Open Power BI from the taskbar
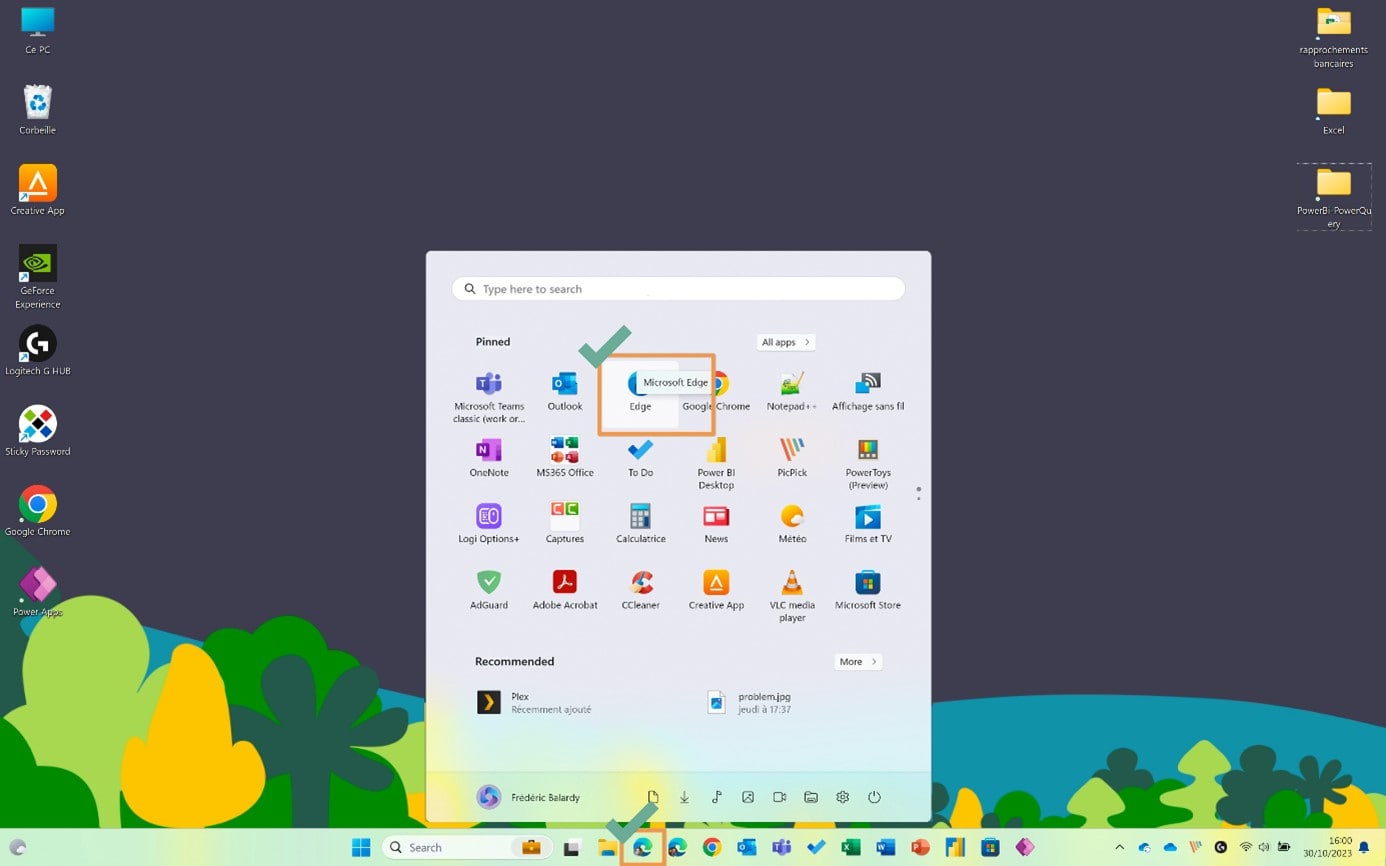This screenshot has width=1386, height=866. click(955, 847)
